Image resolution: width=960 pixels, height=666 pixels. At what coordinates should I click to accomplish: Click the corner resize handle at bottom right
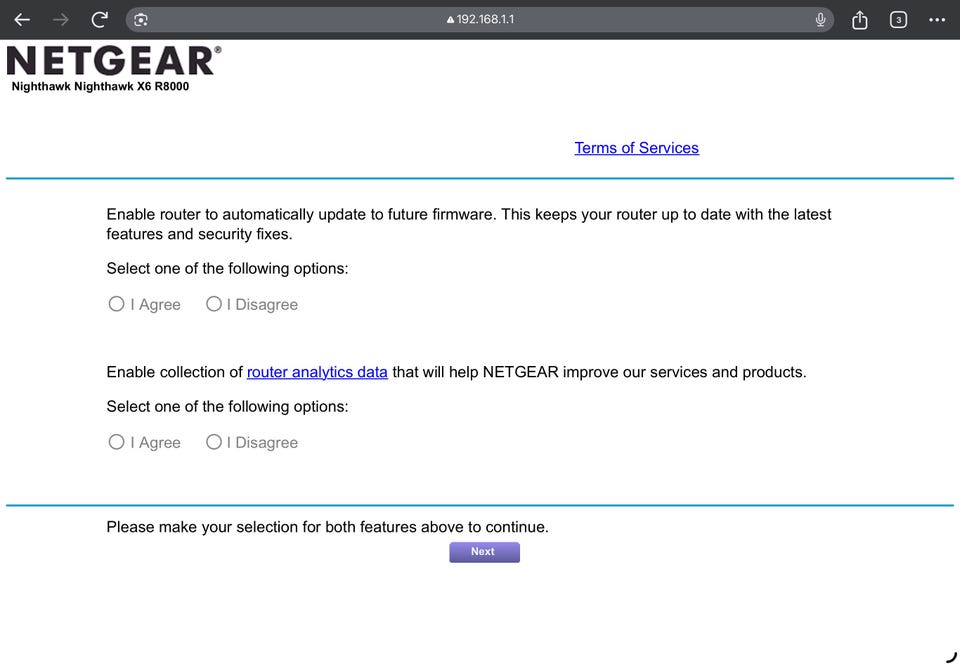click(x=951, y=657)
